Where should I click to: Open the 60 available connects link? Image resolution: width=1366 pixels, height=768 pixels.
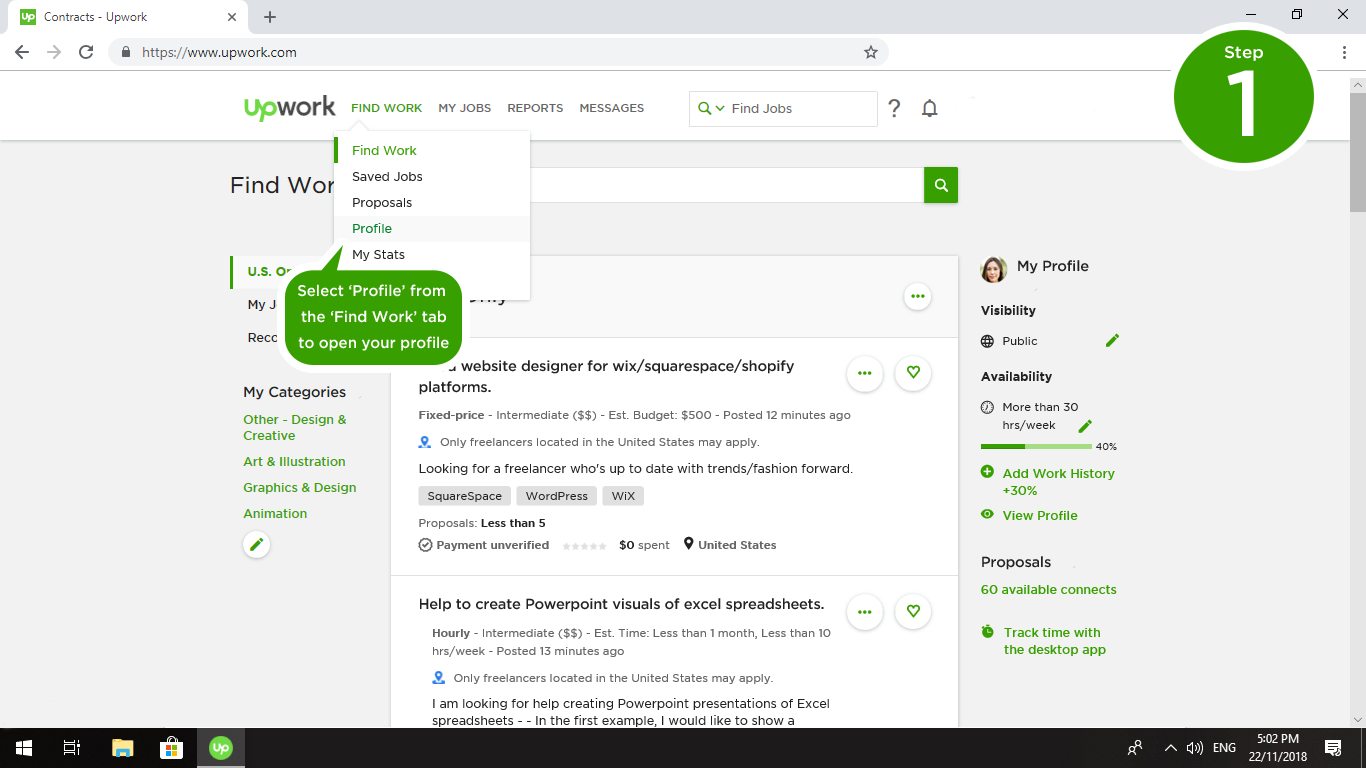[1048, 590]
